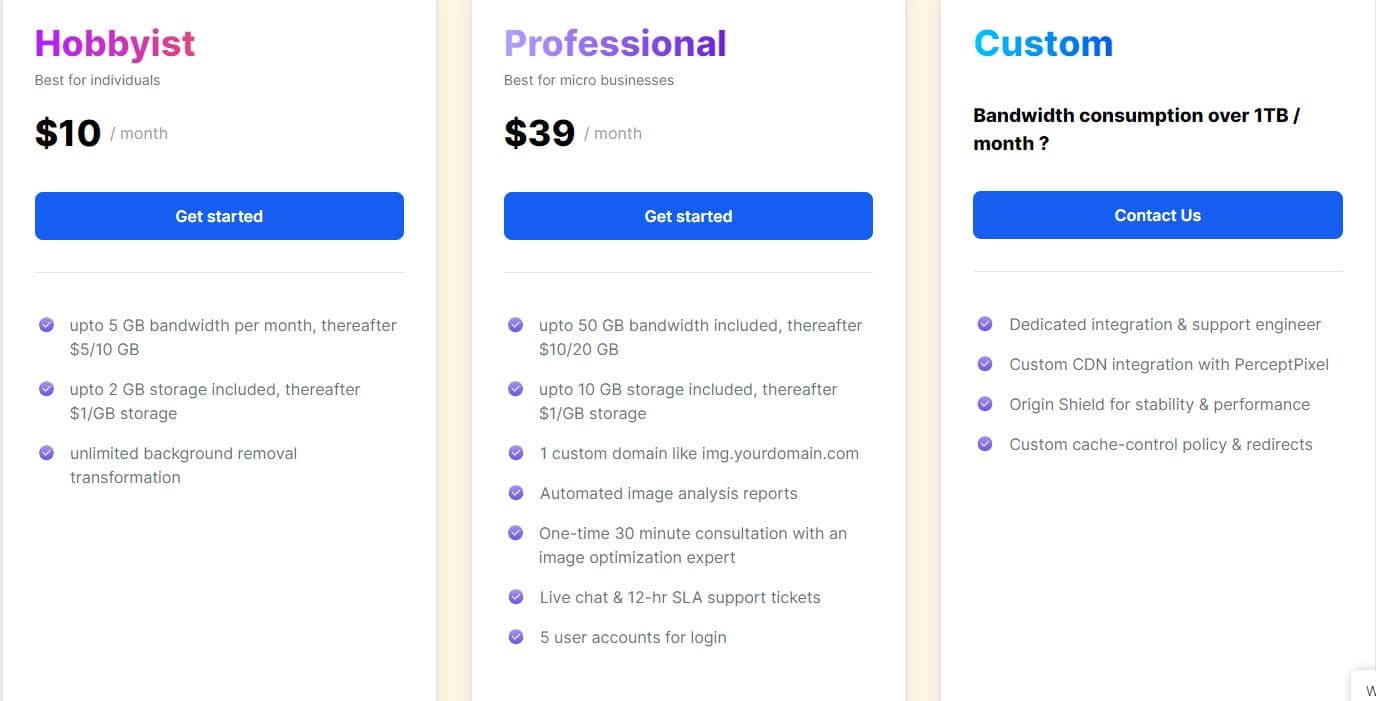Click the checkmark beside automated image analysis reports
1376x701 pixels.
click(515, 492)
